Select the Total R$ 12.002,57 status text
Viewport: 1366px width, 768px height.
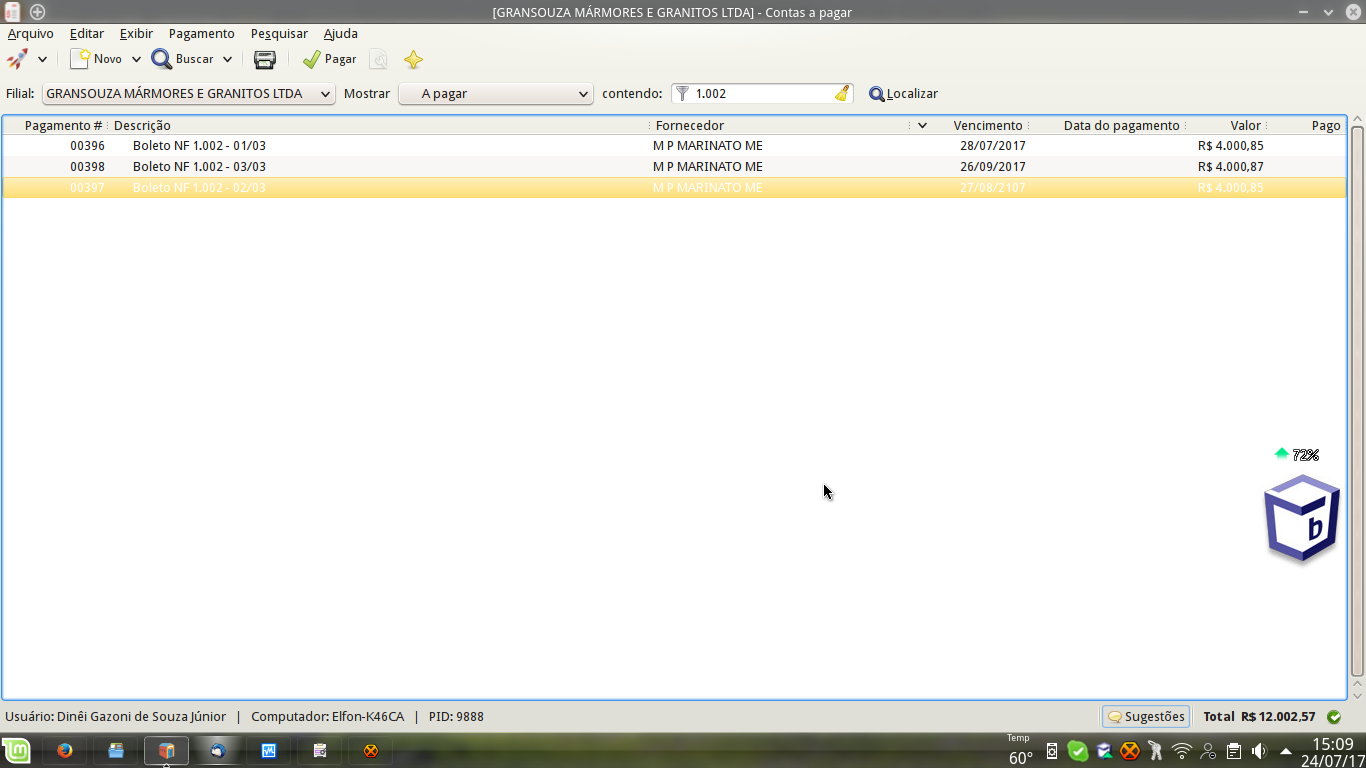pyautogui.click(x=1259, y=716)
